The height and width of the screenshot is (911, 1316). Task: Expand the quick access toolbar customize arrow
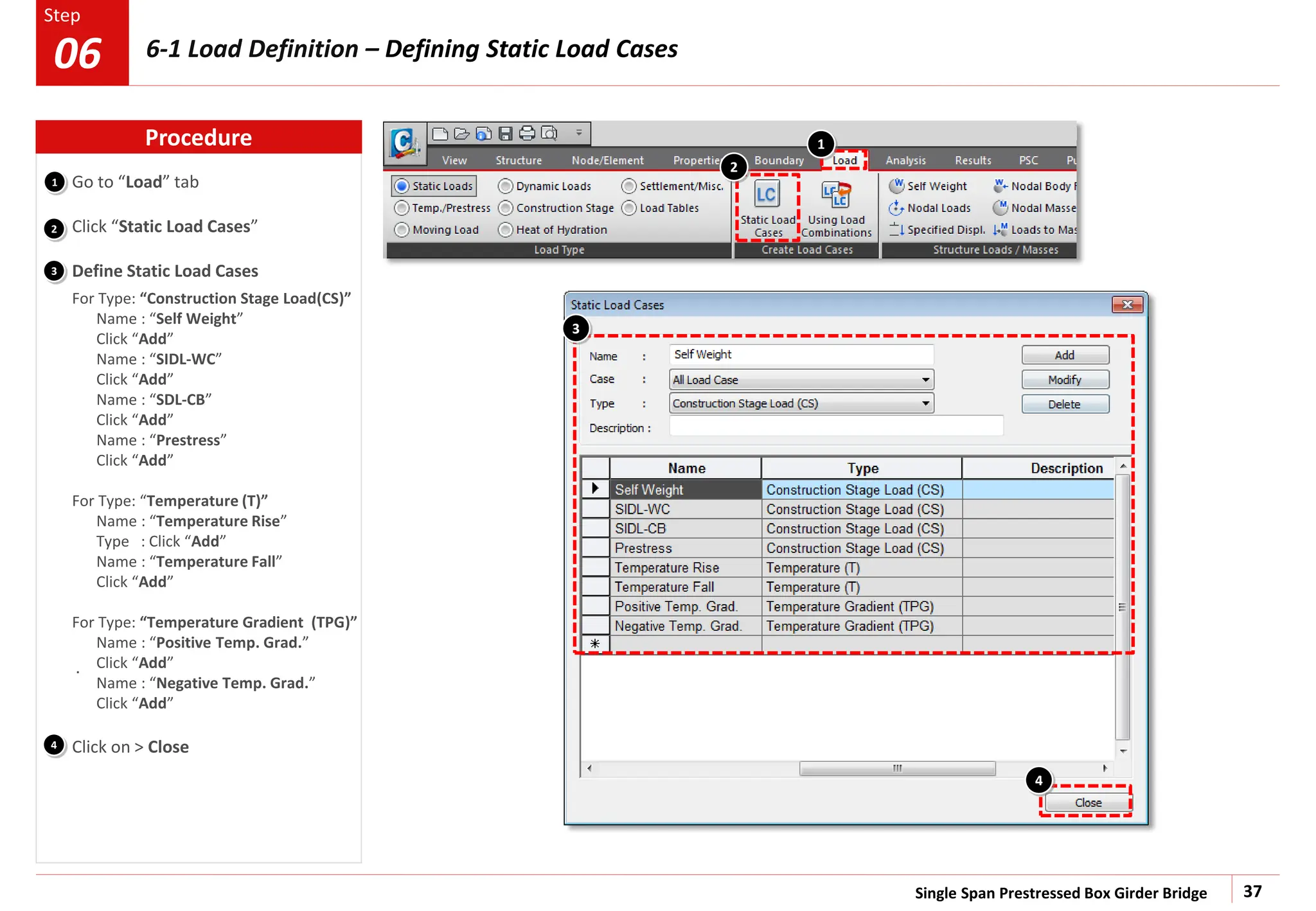tap(579, 133)
